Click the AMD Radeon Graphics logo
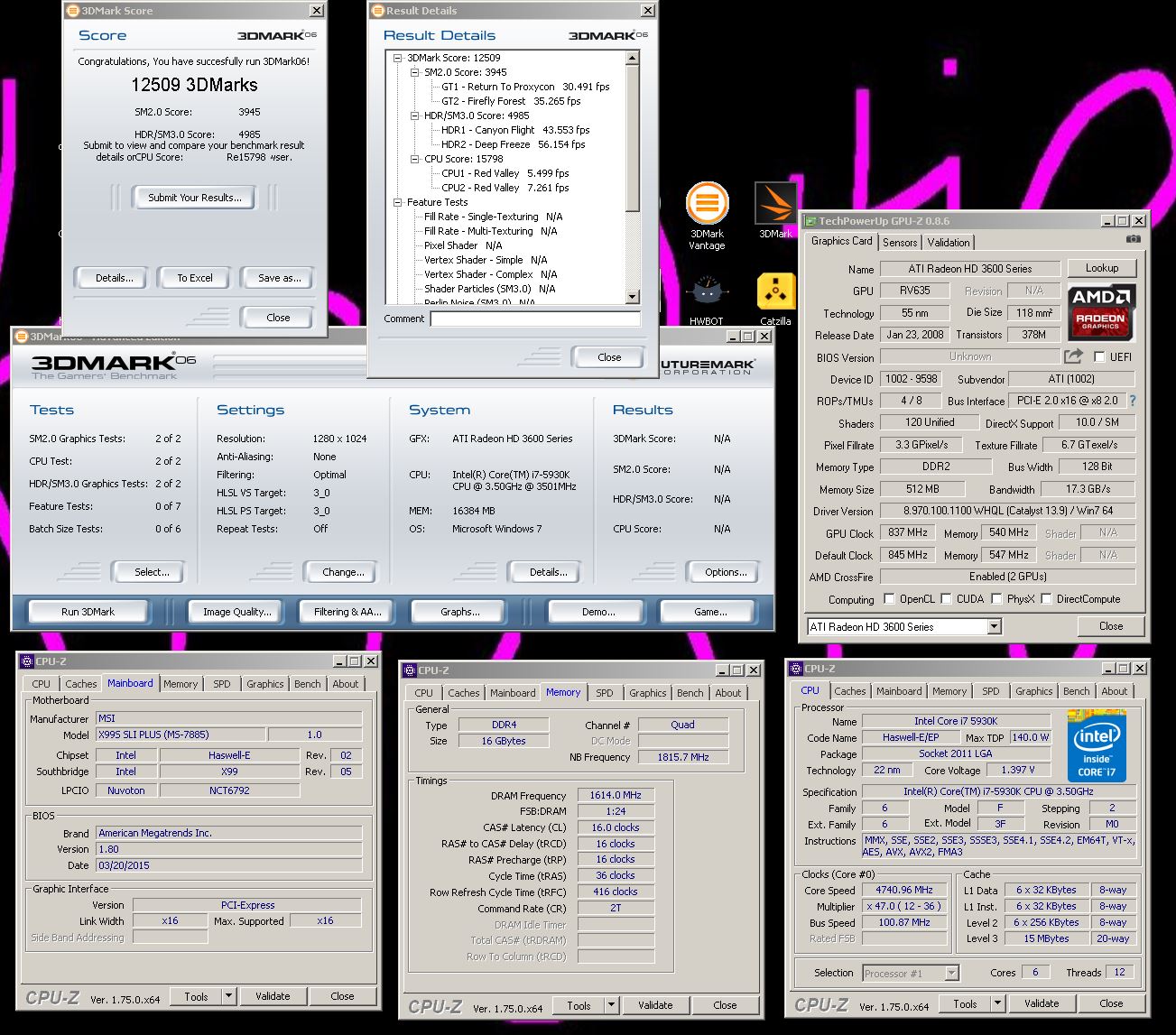The width and height of the screenshot is (1176, 1035). [1101, 312]
